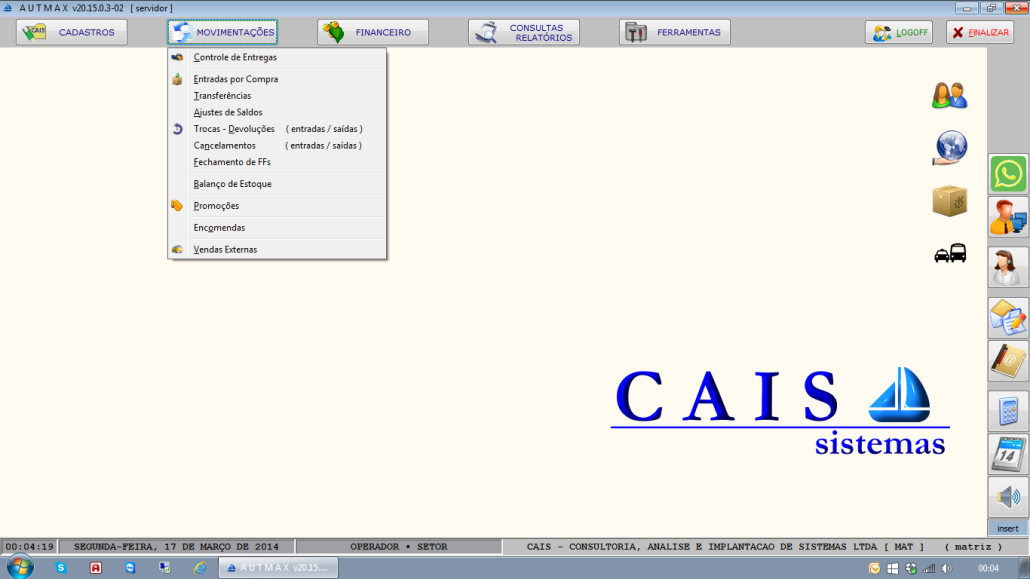Select Trocas - Devoluções menu entry
Image resolution: width=1030 pixels, height=579 pixels.
pos(277,129)
